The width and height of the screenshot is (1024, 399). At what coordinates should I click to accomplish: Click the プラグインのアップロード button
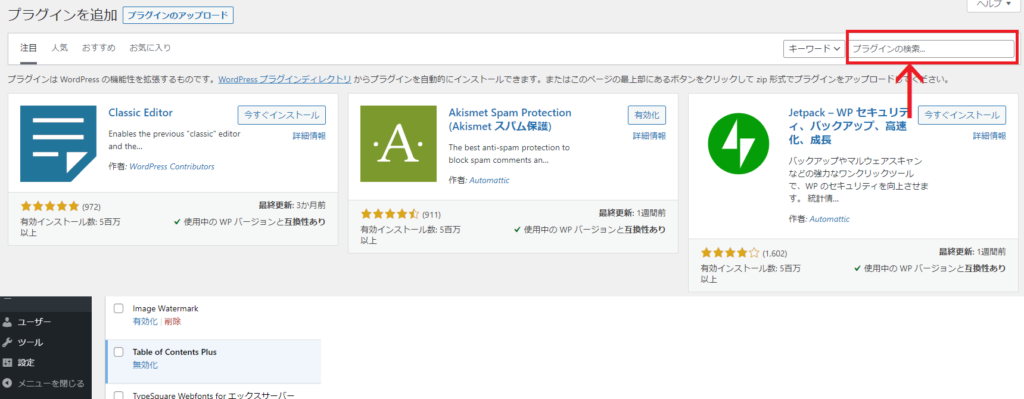pos(178,14)
